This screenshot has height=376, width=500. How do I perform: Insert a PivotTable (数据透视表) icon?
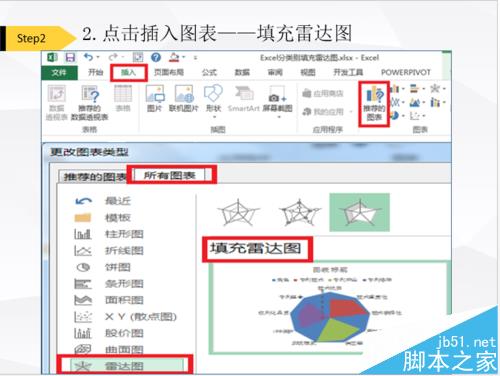pyautogui.click(x=57, y=102)
